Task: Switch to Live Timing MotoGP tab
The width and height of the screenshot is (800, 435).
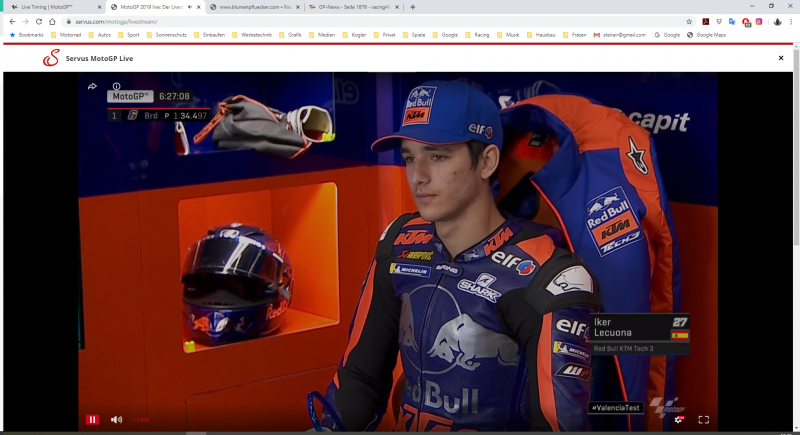Action: pyautogui.click(x=55, y=7)
